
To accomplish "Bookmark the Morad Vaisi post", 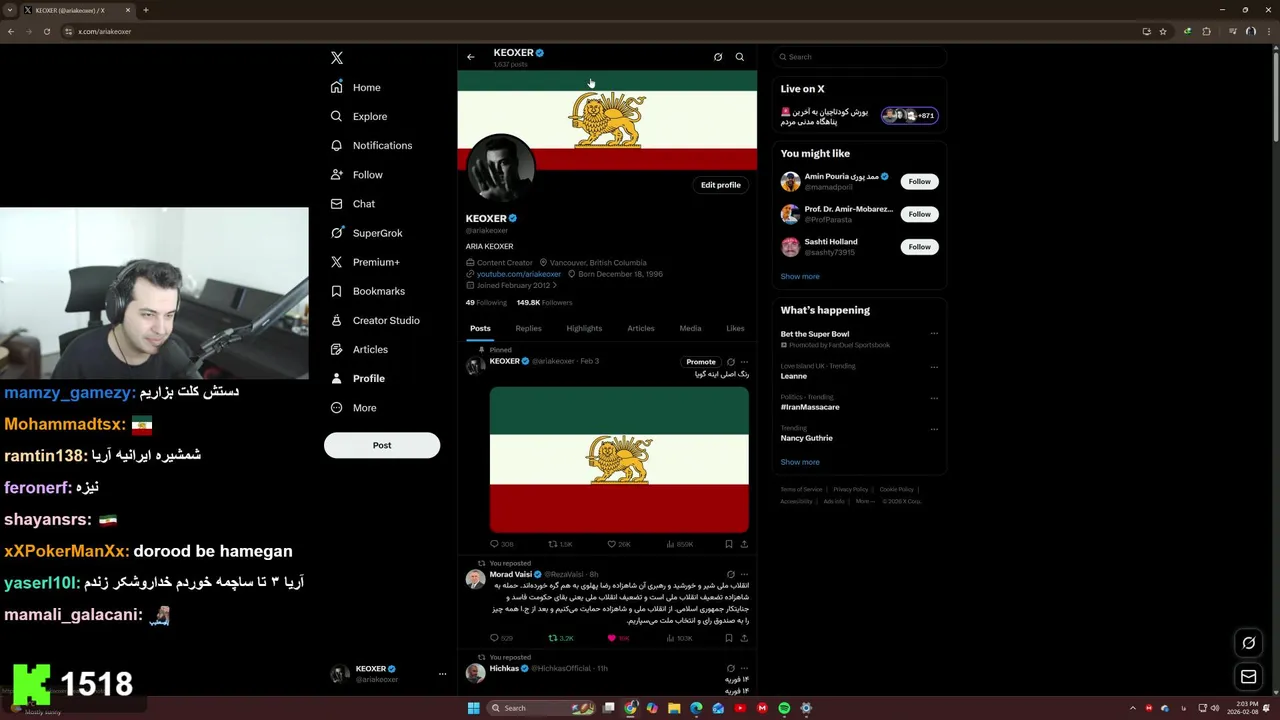I will [729, 638].
